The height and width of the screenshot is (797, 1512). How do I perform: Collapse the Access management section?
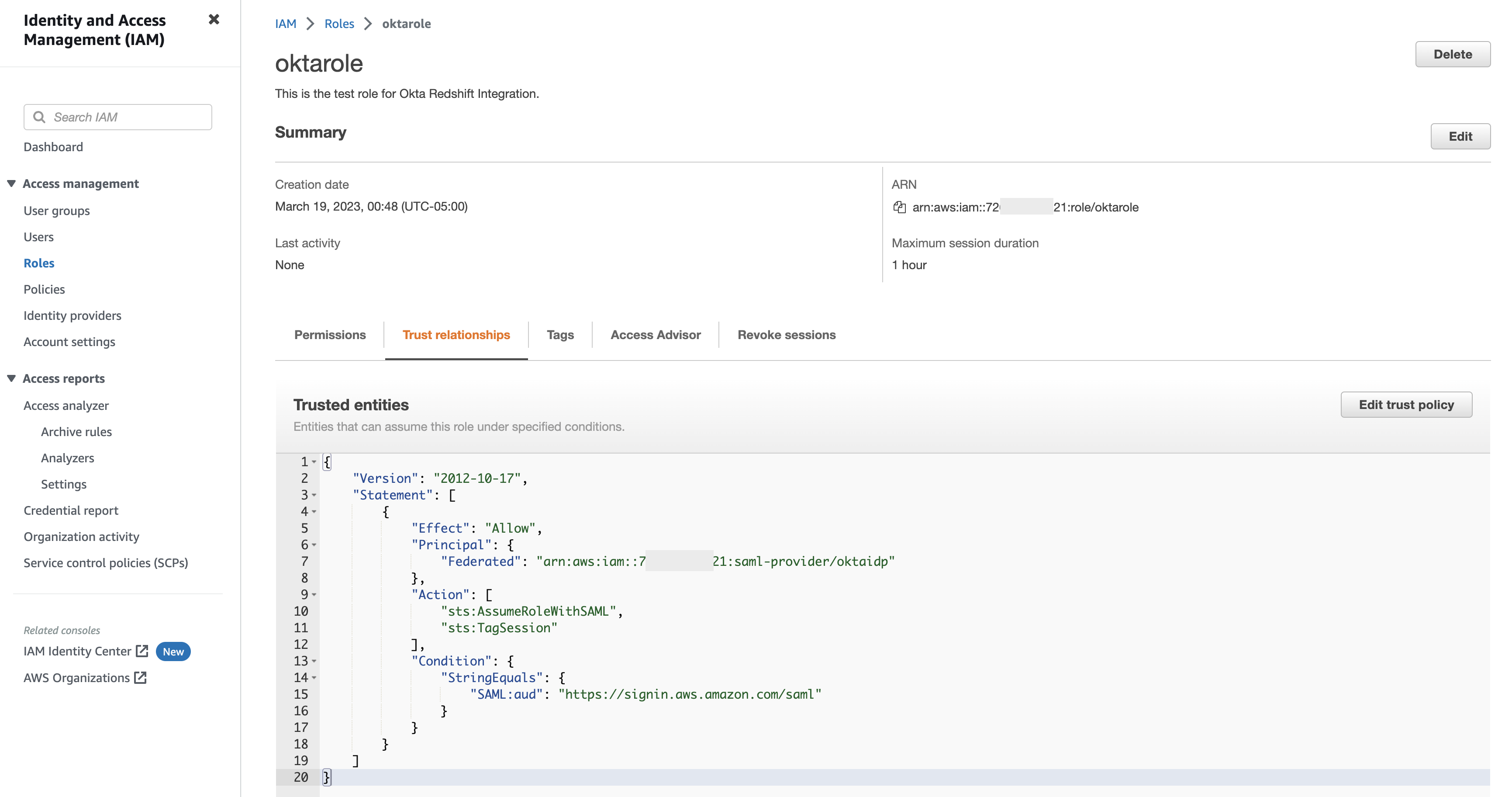[x=11, y=183]
